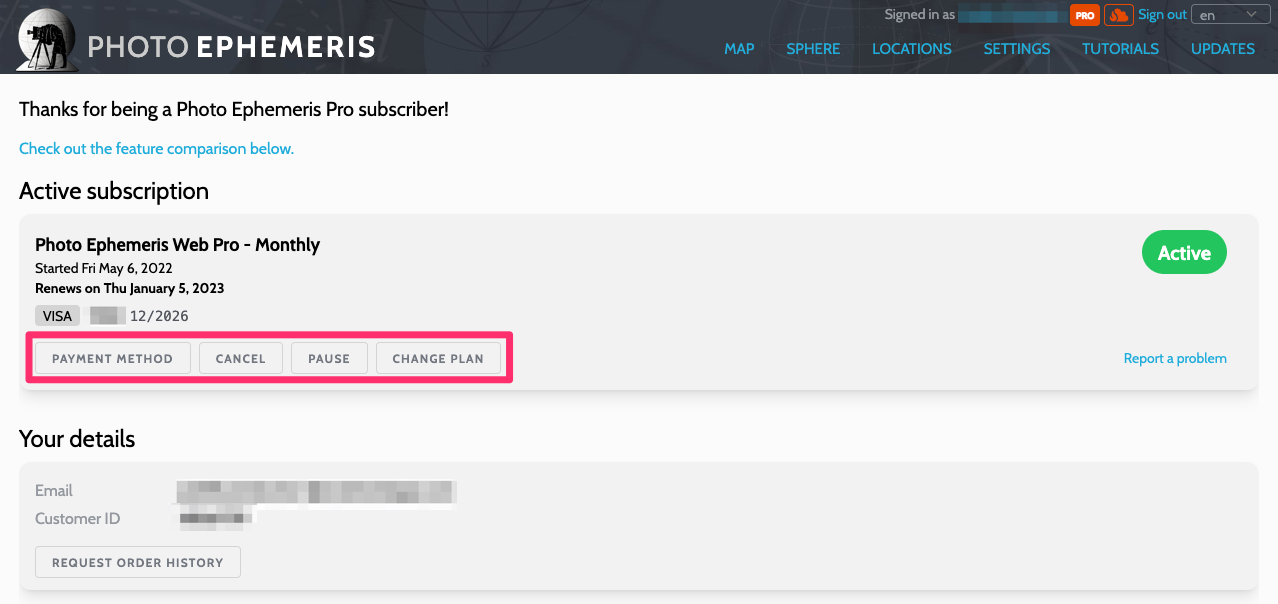Click the CHANGE PLAN button
Viewport: 1278px width, 604px height.
438,359
